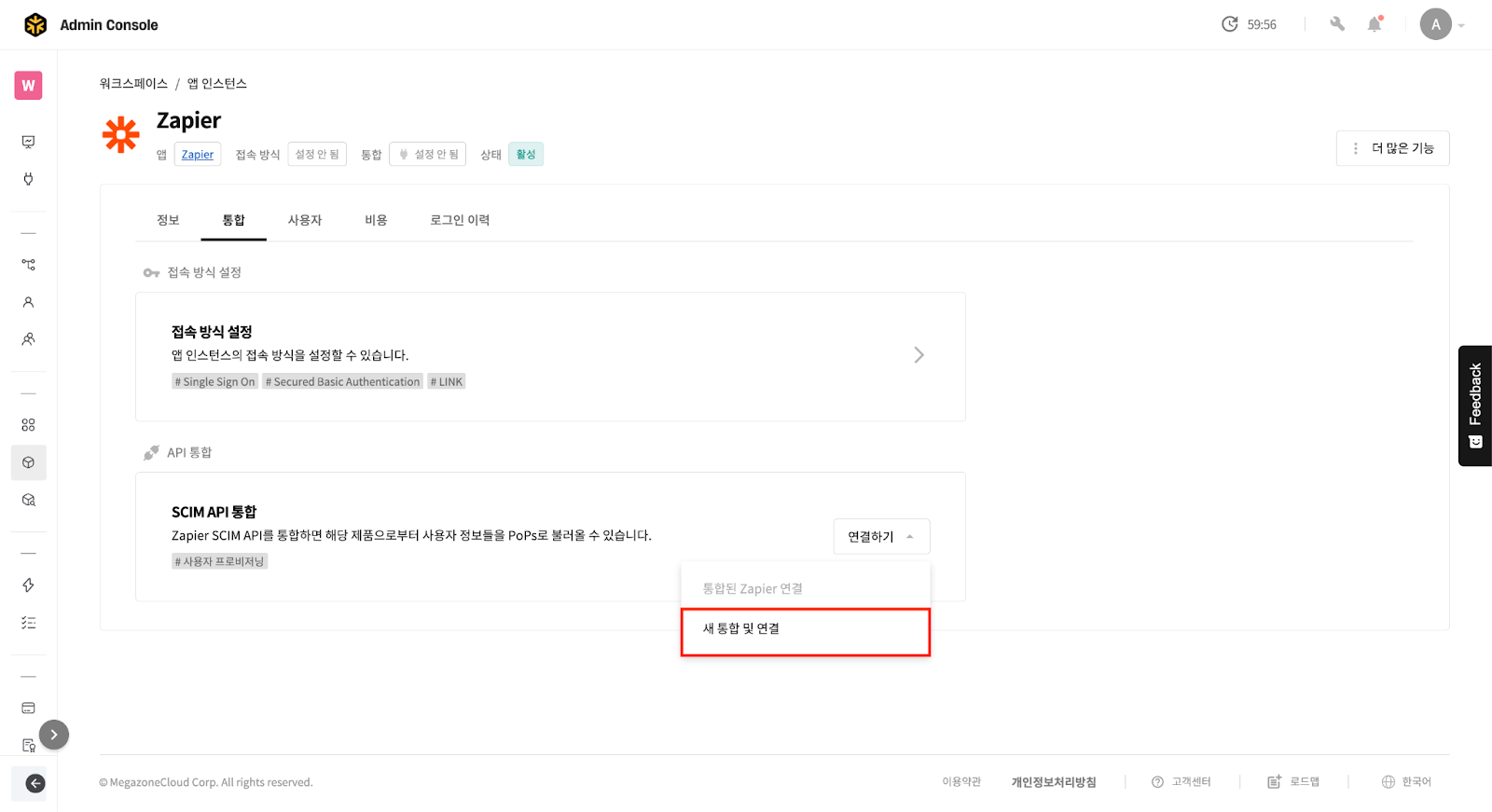Click the Admin Console hexagon logo
The image size is (1492, 812).
point(35,25)
